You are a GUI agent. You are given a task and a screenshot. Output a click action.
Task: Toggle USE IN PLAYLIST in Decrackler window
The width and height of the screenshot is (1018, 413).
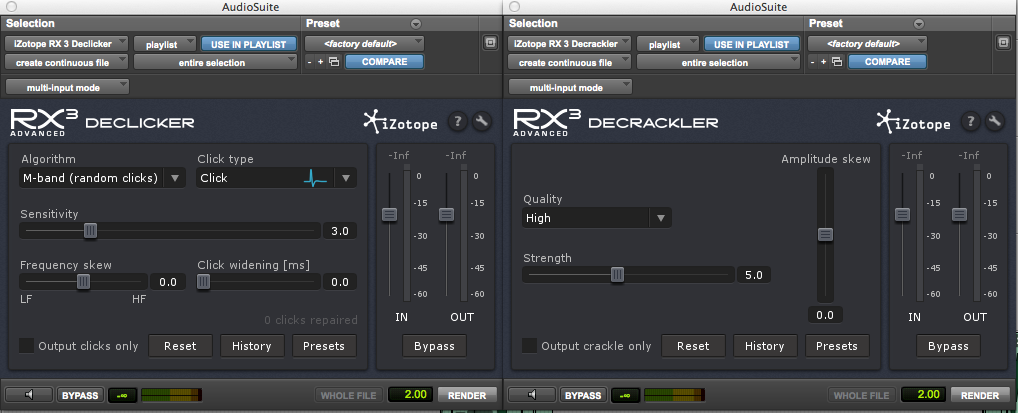[752, 44]
